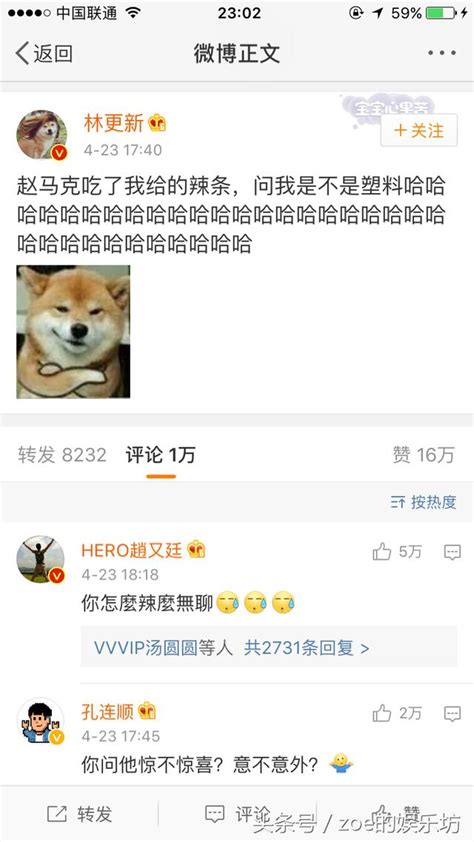Viewport: 474px width, 842px height.
Task: Open 林更新's profile avatar
Action: coord(42,135)
